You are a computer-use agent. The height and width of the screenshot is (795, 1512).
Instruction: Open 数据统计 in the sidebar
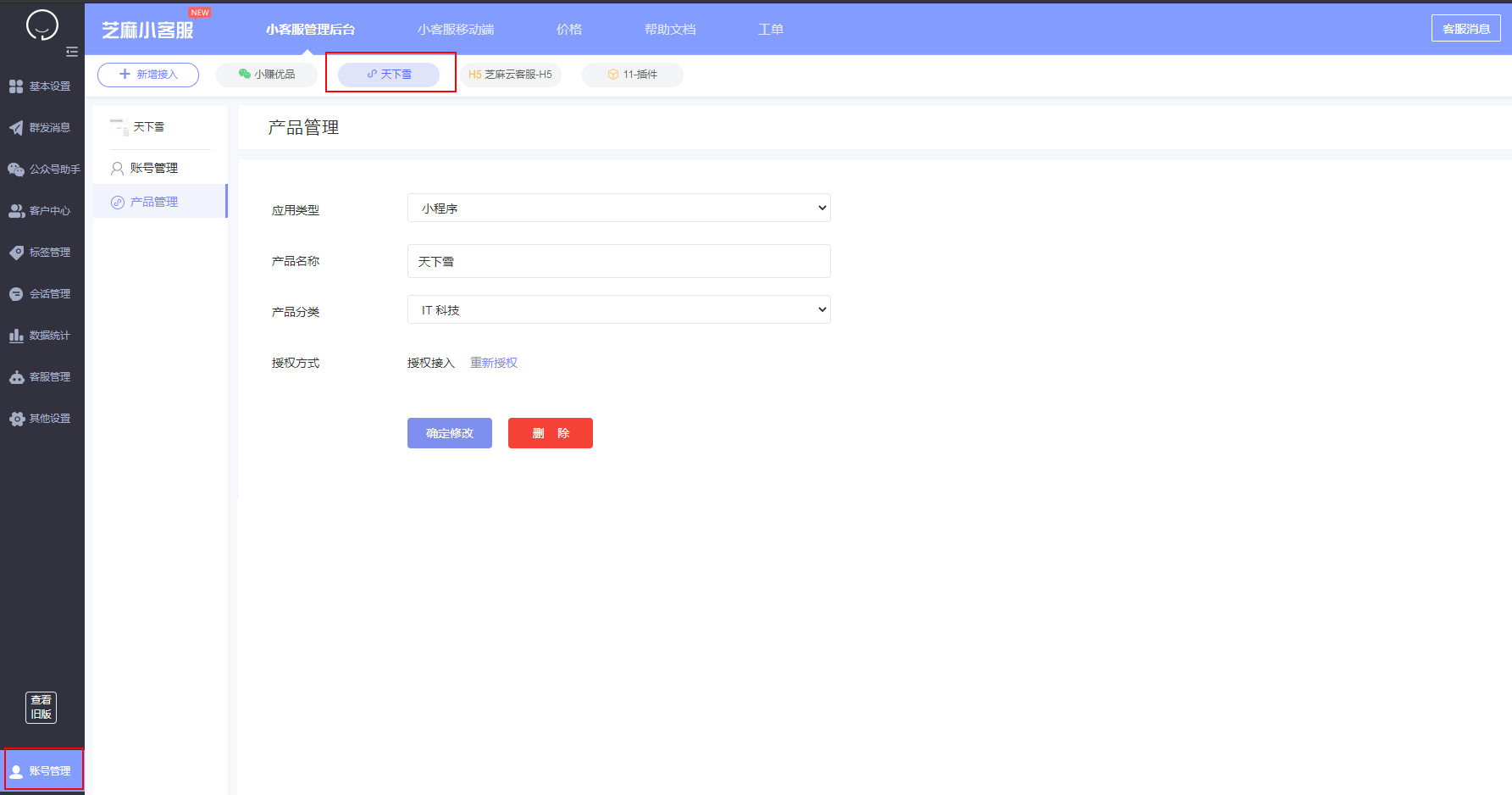pos(42,336)
